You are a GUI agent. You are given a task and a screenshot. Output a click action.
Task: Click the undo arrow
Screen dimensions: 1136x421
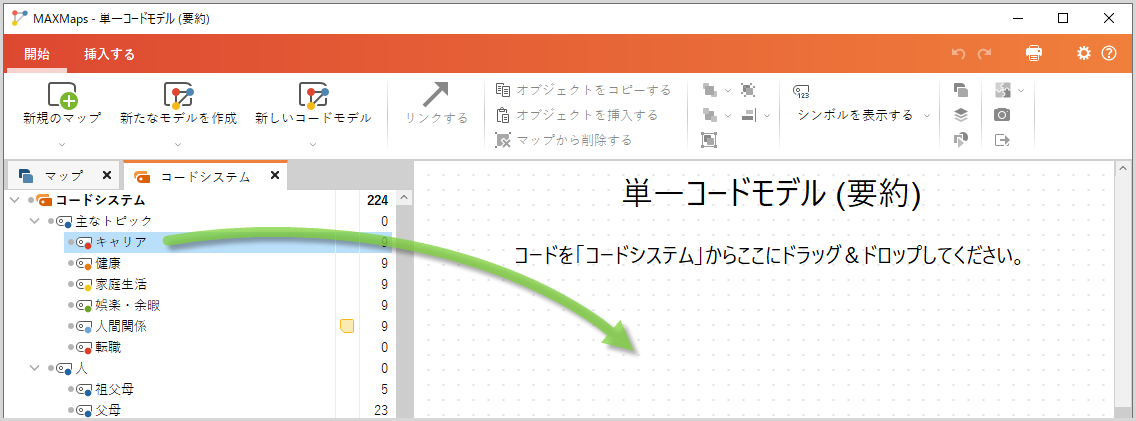tap(958, 53)
